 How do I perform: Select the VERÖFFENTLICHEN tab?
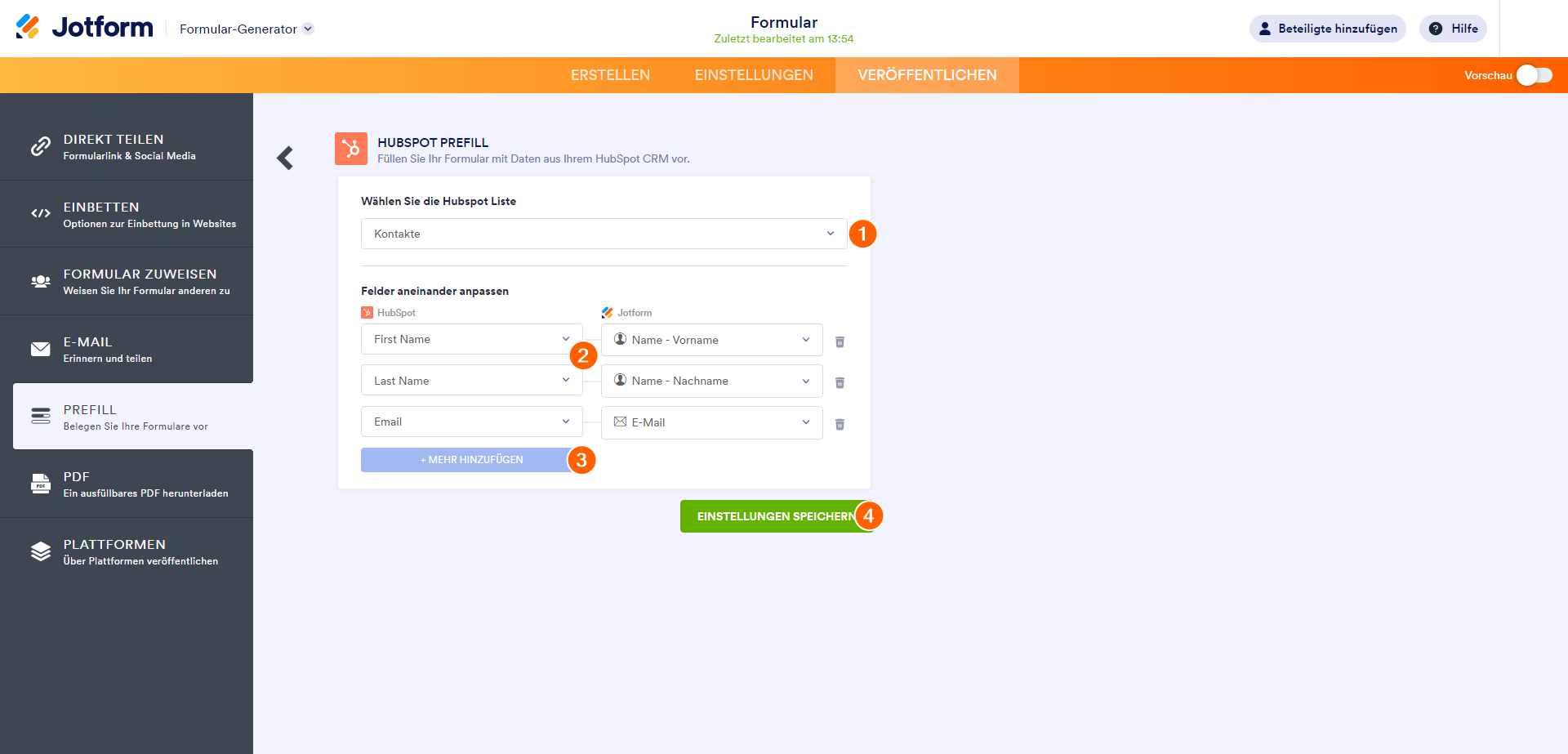point(927,75)
